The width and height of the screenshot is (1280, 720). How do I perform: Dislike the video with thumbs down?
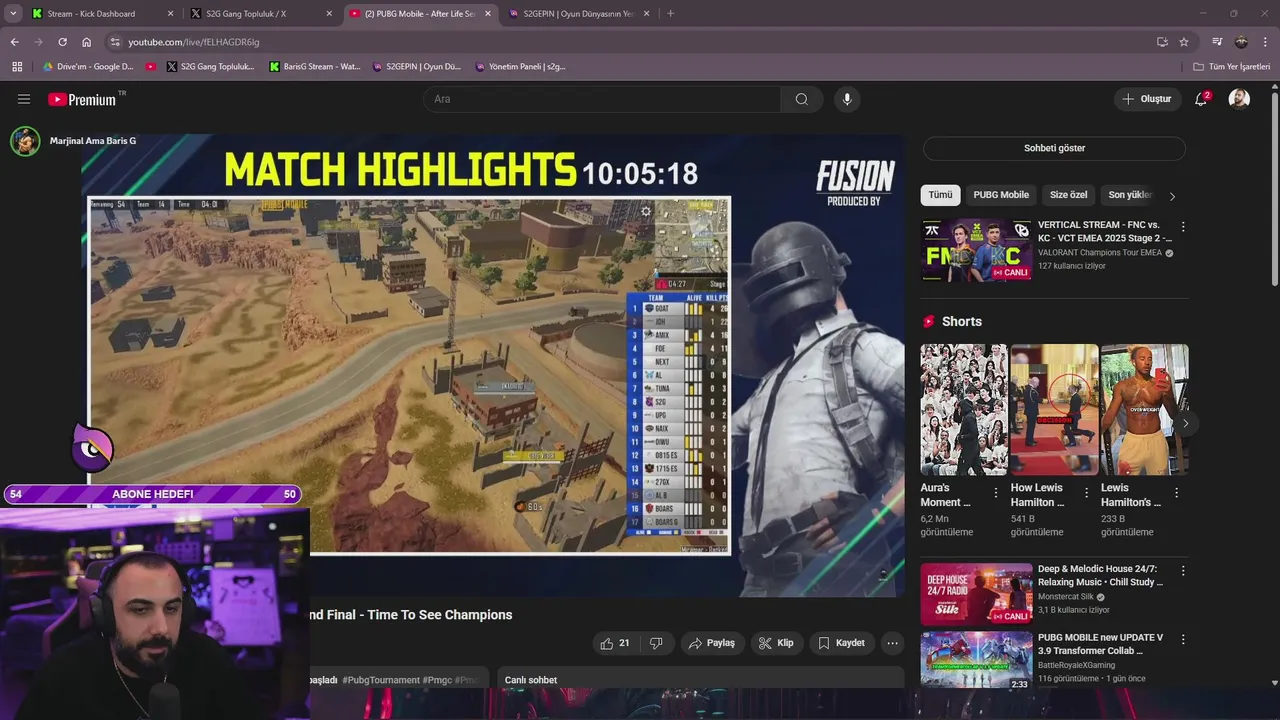coord(657,643)
